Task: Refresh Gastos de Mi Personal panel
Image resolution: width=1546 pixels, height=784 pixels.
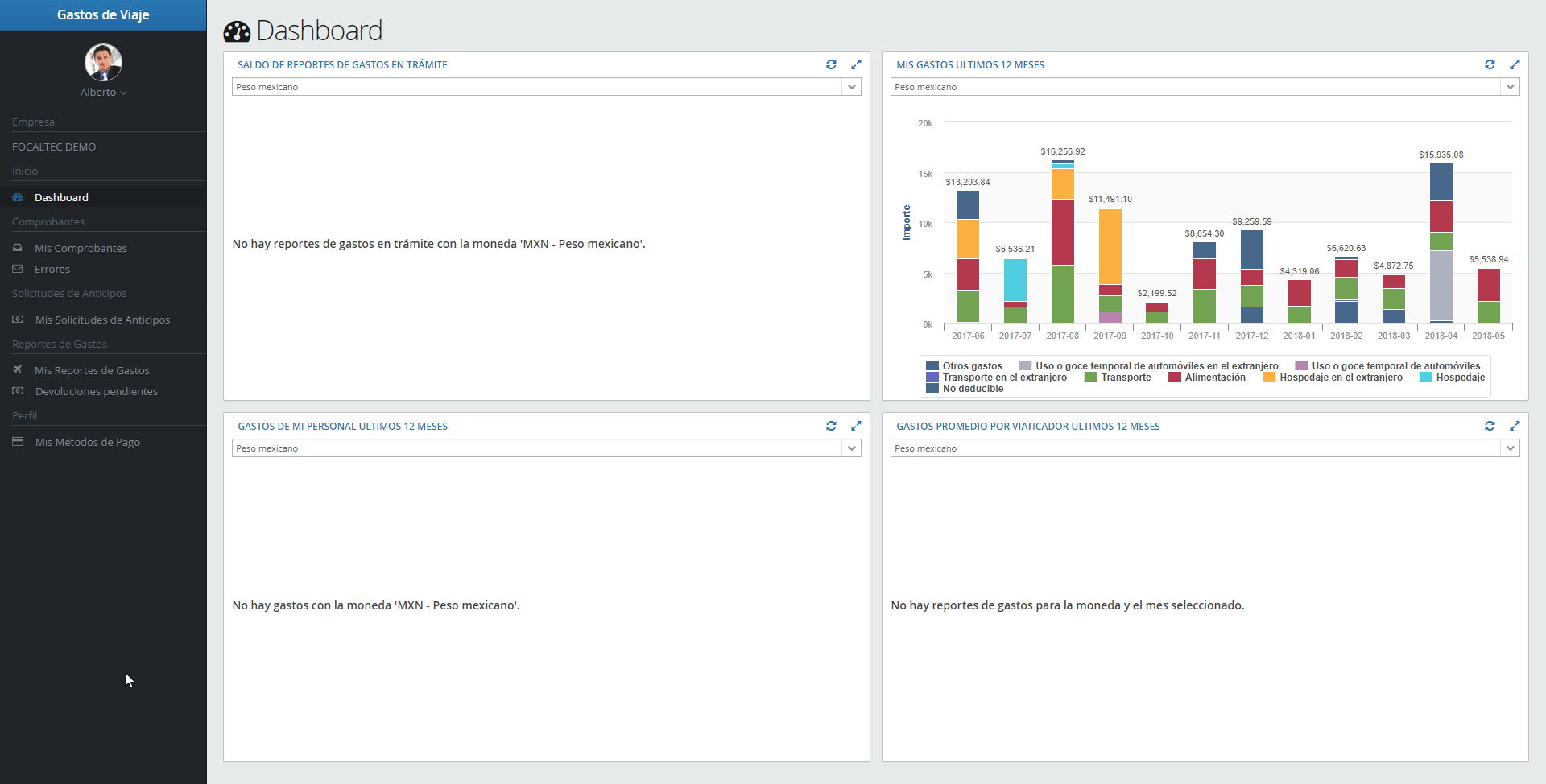Action: tap(831, 426)
